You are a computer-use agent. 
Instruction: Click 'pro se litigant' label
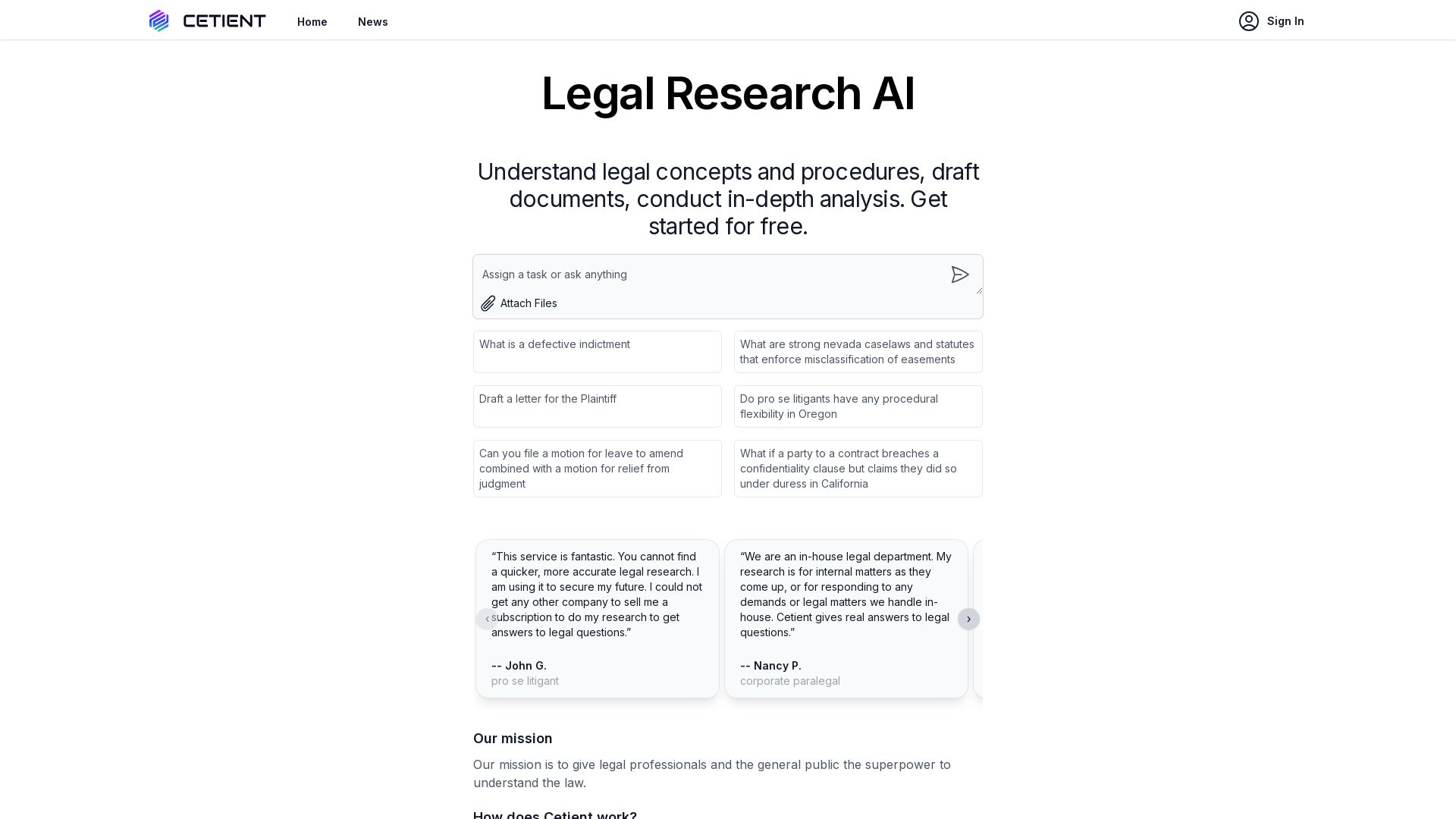point(525,681)
